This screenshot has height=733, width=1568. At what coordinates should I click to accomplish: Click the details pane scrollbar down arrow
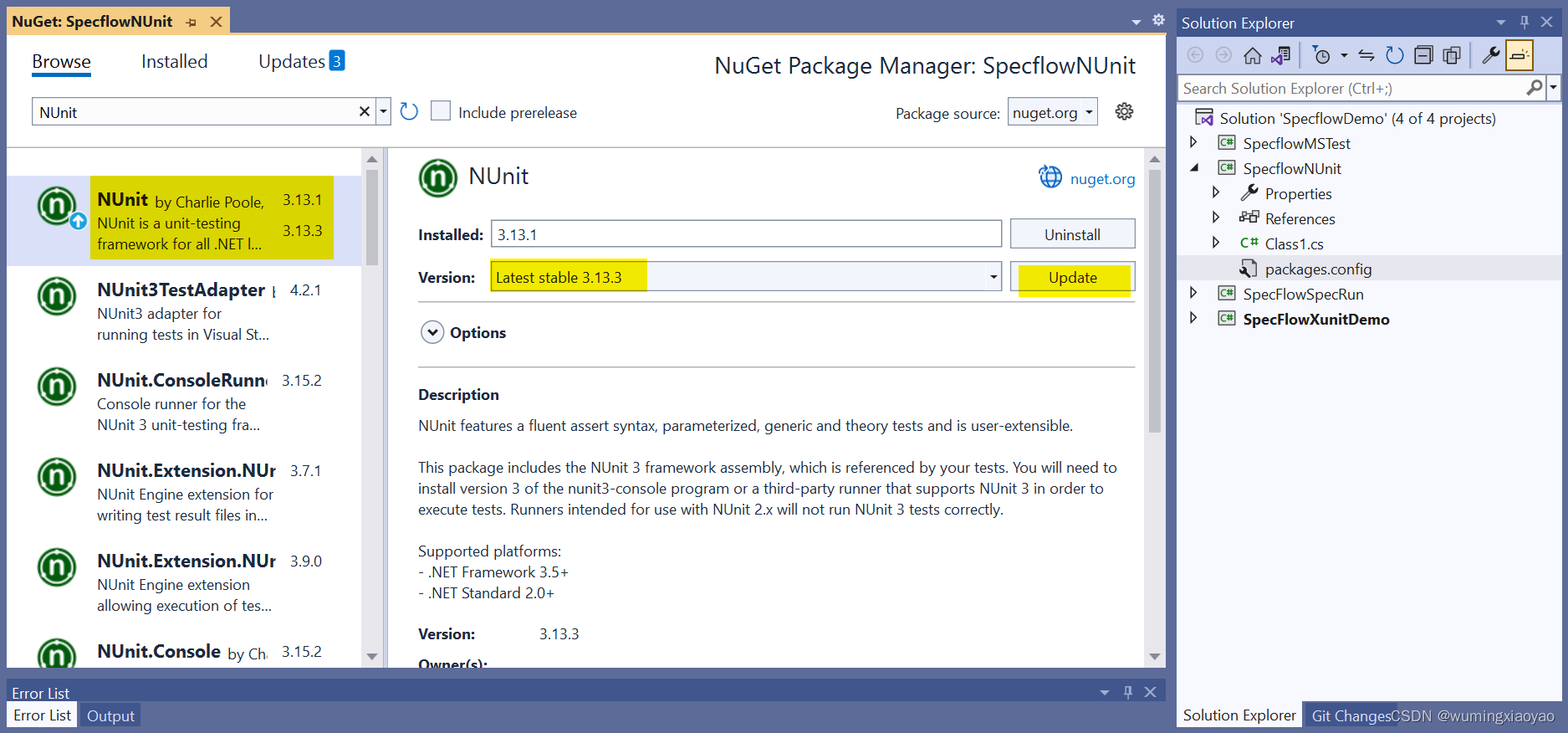pos(1155,657)
